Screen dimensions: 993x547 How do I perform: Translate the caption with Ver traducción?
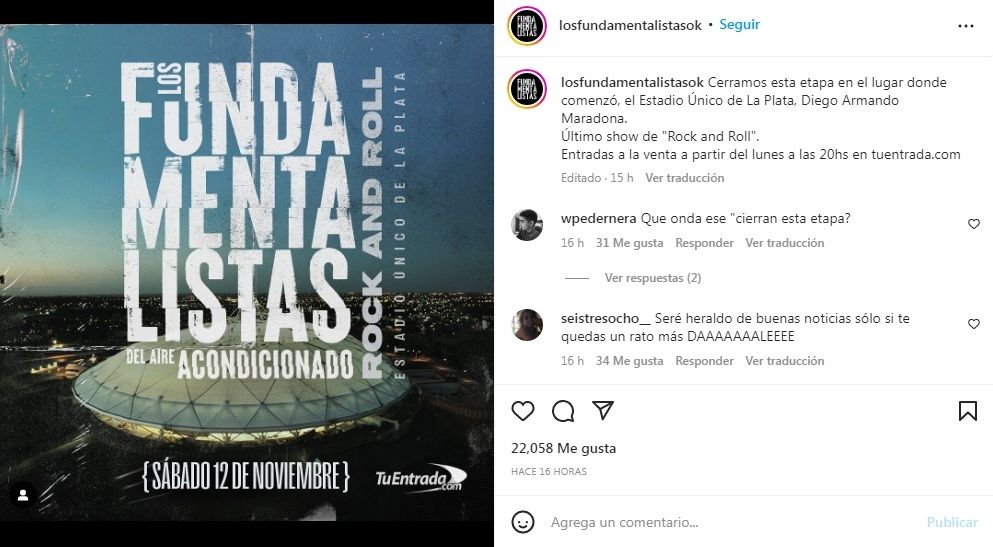(685, 178)
